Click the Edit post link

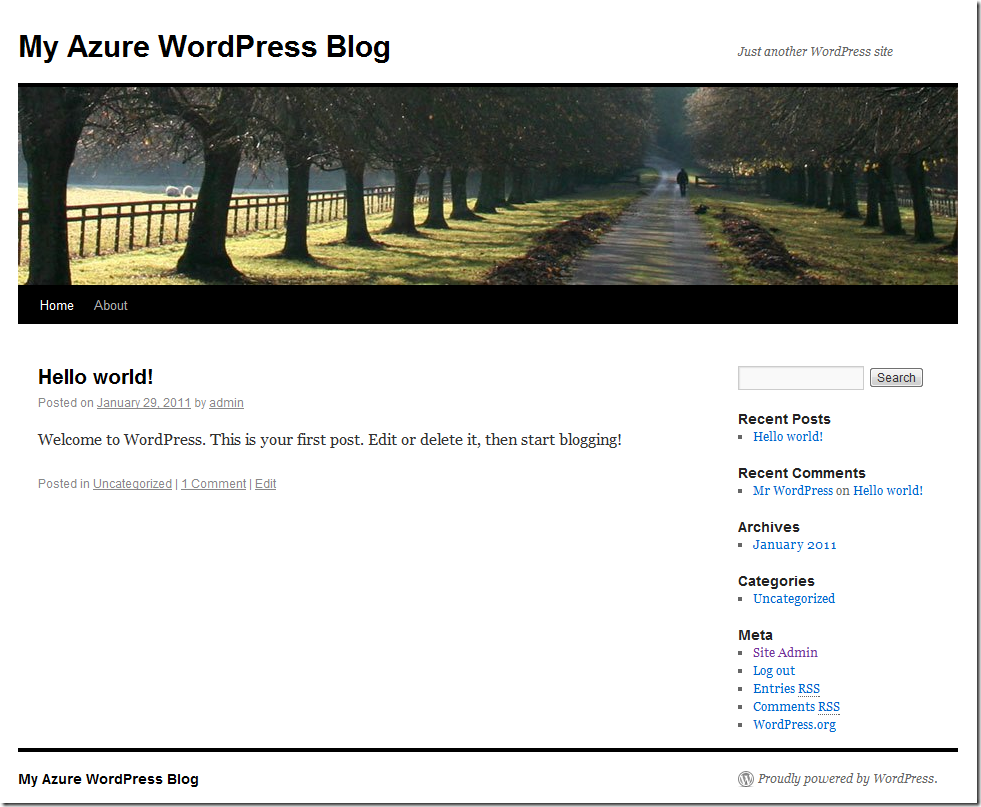pos(265,484)
